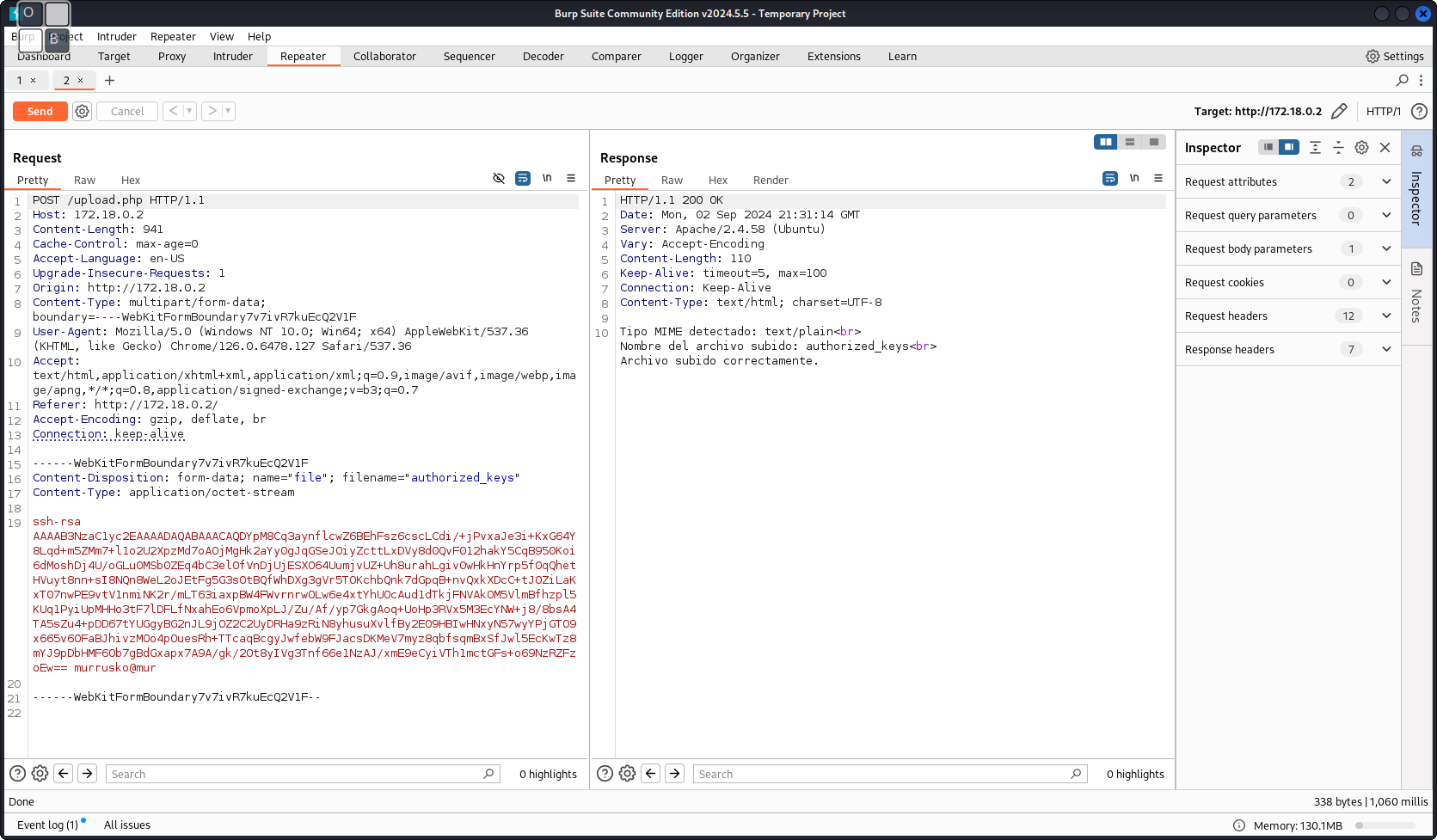Expand Request query parameters section

(x=1386, y=215)
